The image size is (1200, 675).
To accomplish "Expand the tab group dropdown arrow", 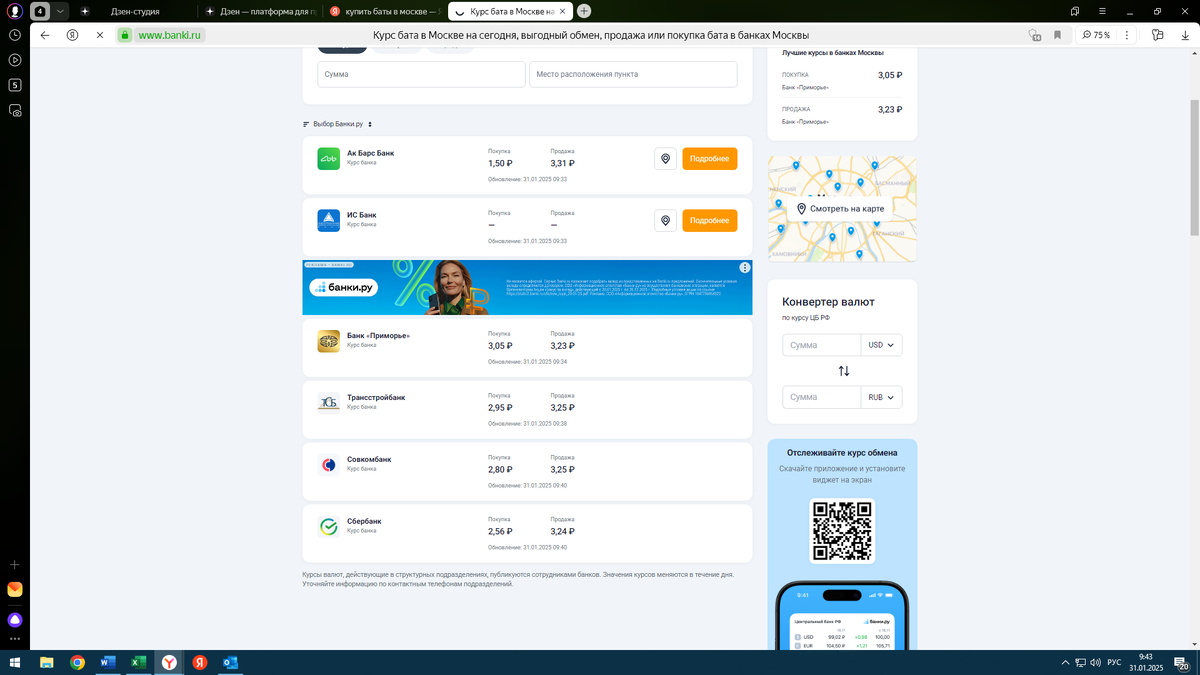I will point(60,11).
